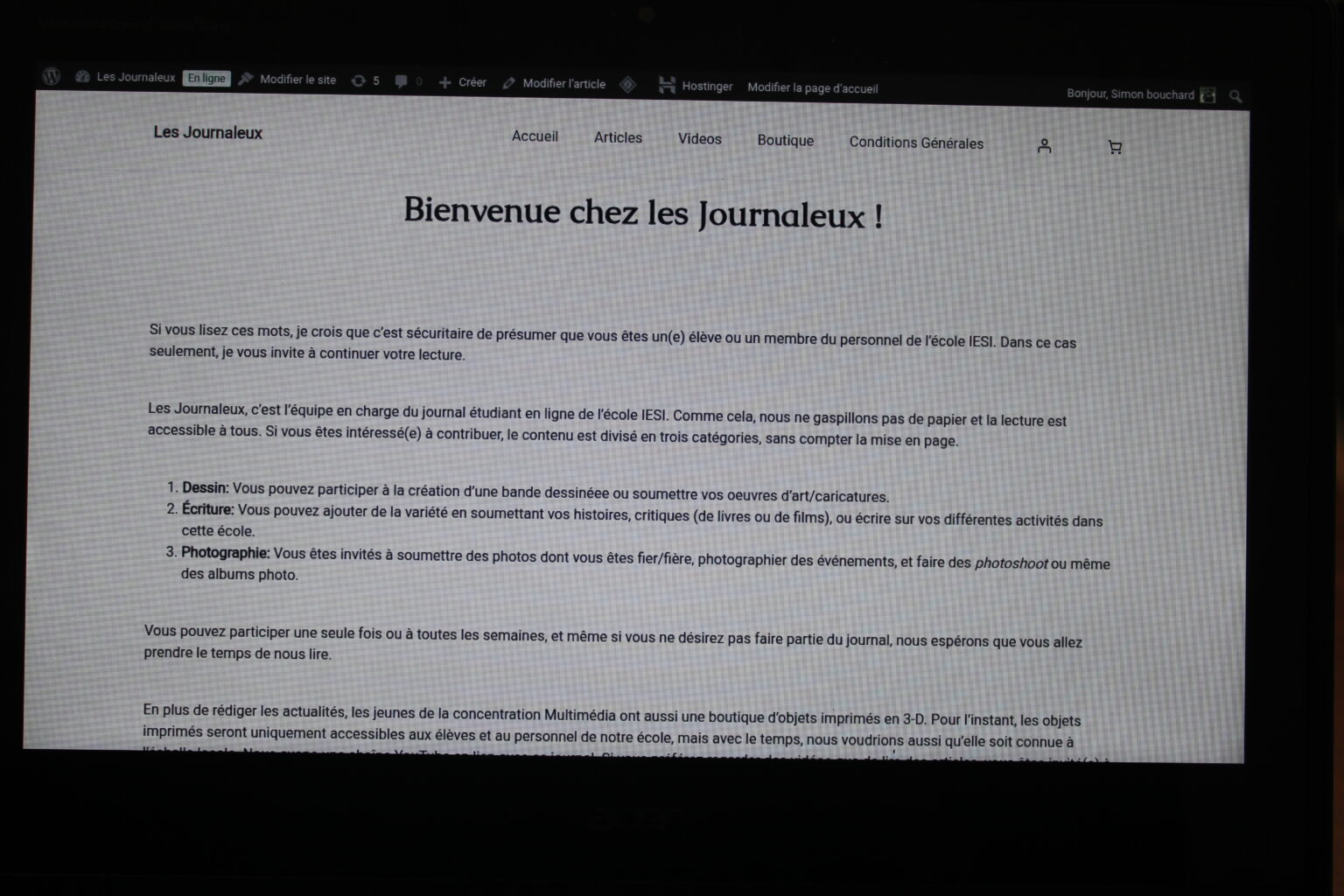
Task: Click Simon bouchard's avatar thumbnail
Action: pos(1208,95)
